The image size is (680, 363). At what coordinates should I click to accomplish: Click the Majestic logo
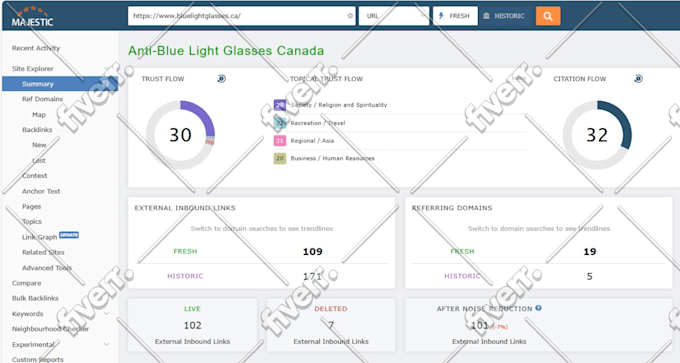coord(32,17)
